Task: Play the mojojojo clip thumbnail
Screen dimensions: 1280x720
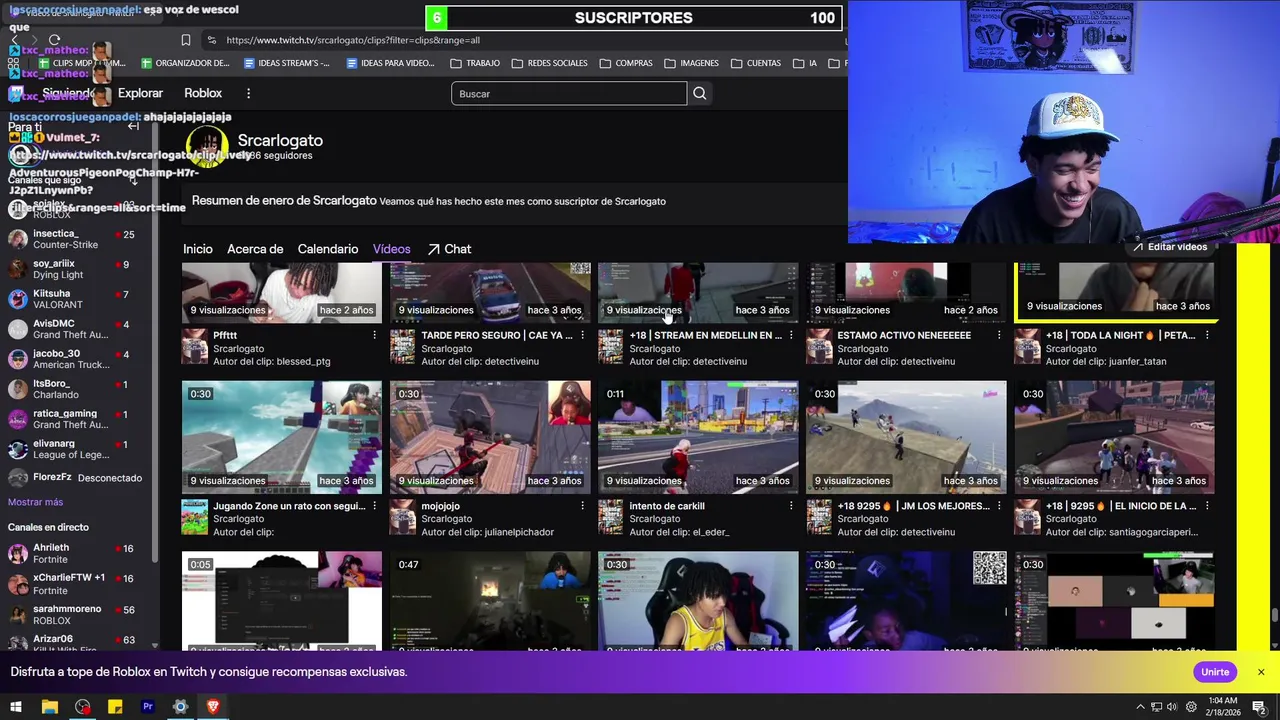Action: pyautogui.click(x=490, y=437)
